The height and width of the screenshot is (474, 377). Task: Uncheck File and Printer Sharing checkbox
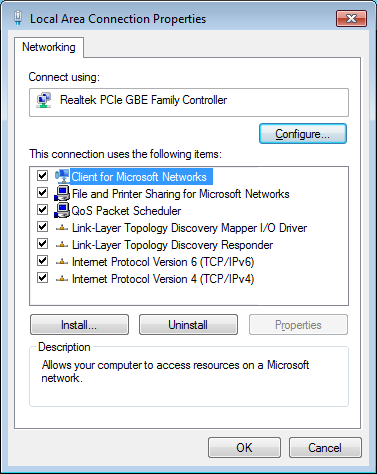(42, 192)
